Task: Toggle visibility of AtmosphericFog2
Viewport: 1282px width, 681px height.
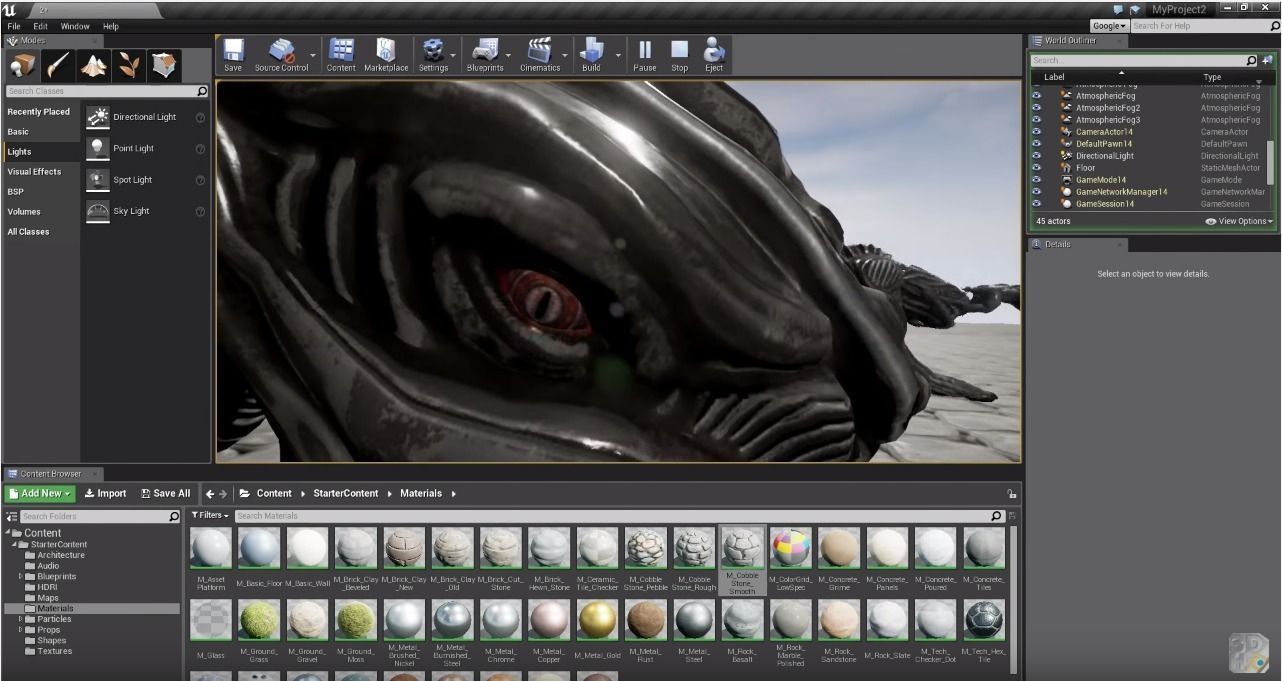Action: 1036,108
